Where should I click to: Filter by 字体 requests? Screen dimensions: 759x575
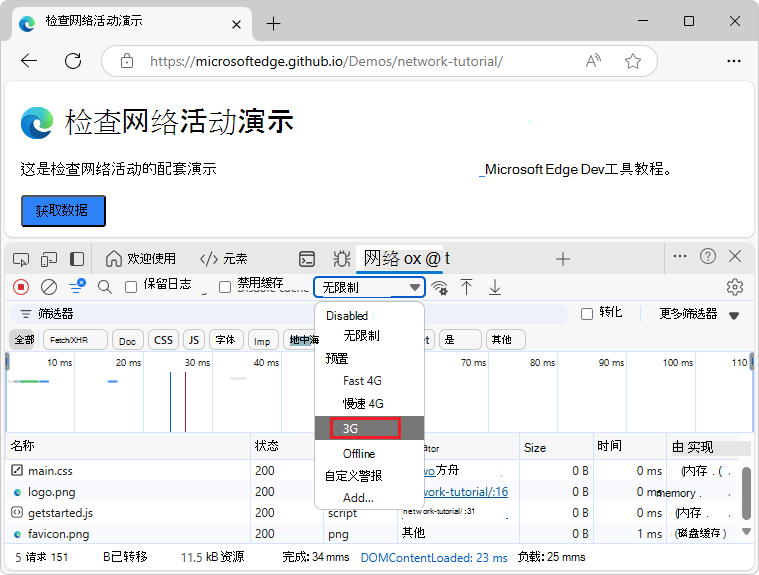click(x=226, y=340)
